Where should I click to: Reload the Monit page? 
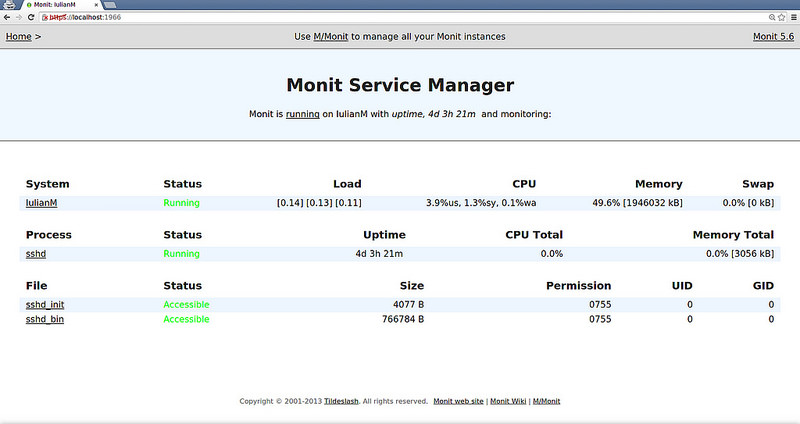coord(32,17)
